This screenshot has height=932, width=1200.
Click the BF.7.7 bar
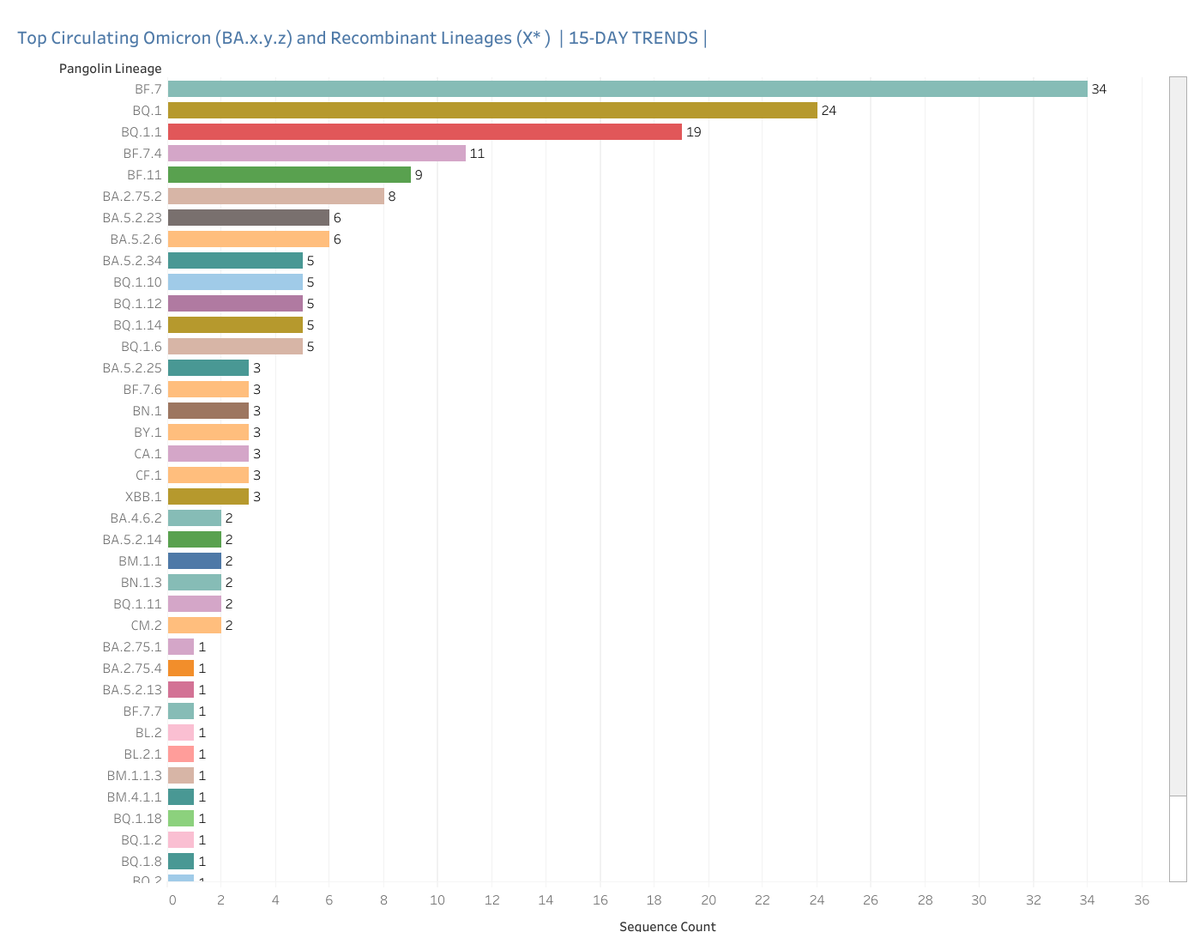point(181,711)
